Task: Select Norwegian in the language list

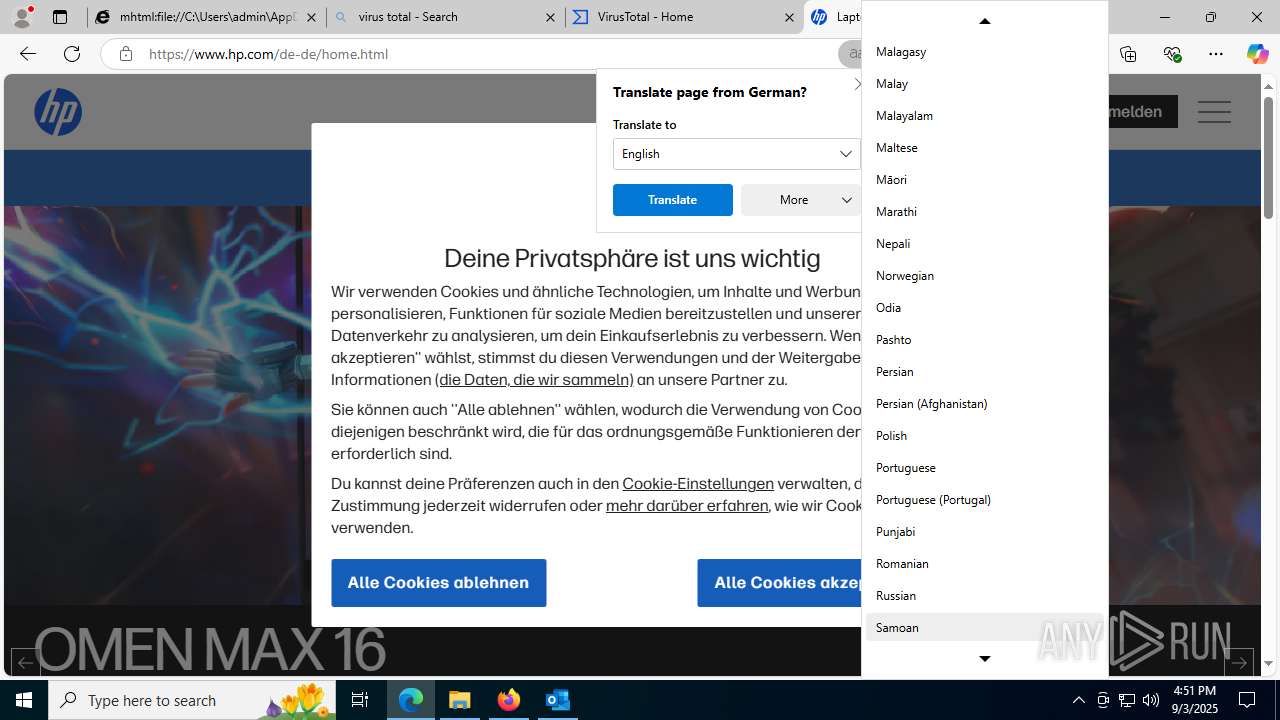Action: pyautogui.click(x=984, y=275)
